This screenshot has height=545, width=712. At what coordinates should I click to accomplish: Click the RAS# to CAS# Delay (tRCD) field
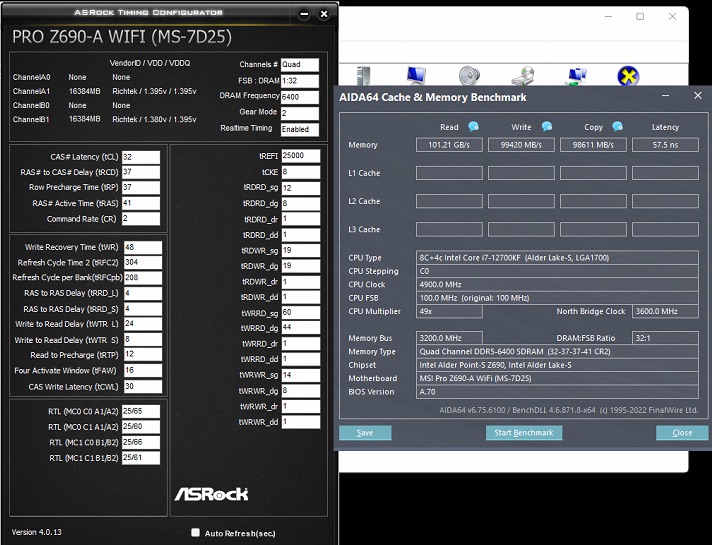141,172
